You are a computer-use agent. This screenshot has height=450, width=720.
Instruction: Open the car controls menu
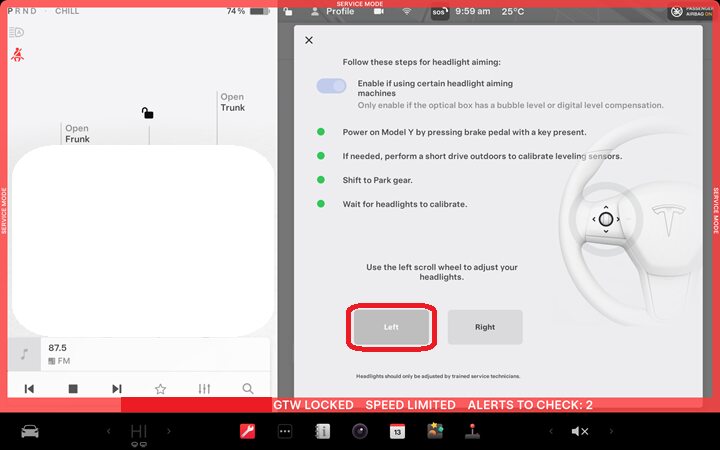click(x=30, y=431)
